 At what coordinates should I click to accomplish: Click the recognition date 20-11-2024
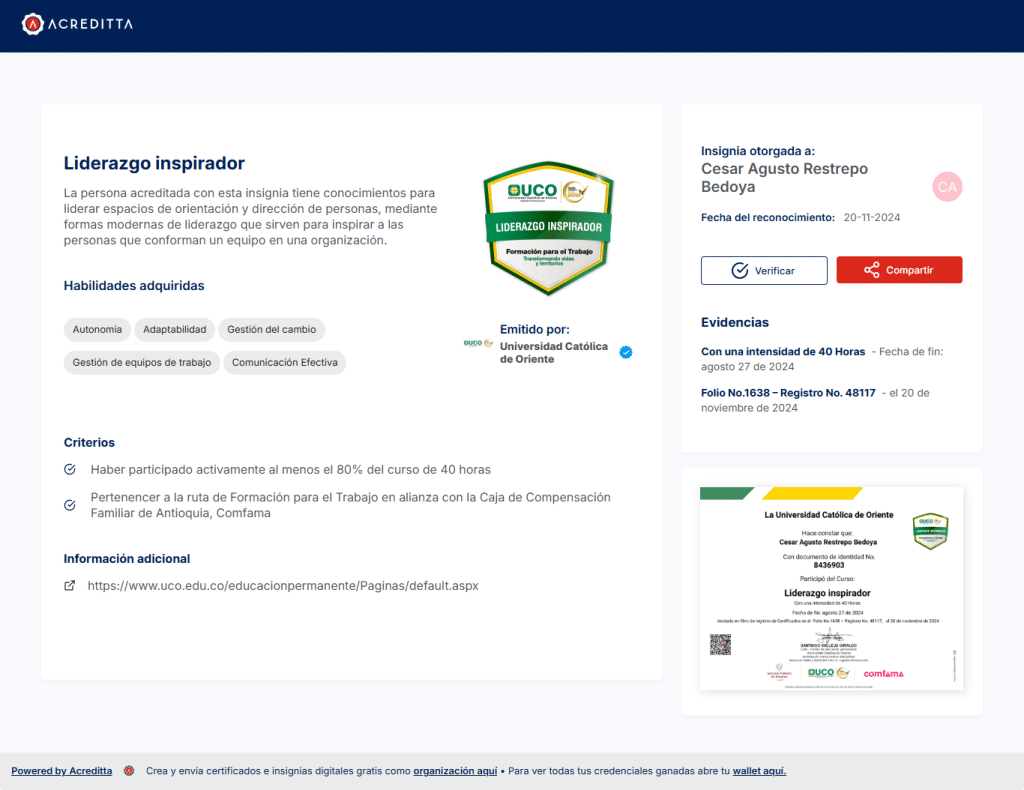click(872, 217)
